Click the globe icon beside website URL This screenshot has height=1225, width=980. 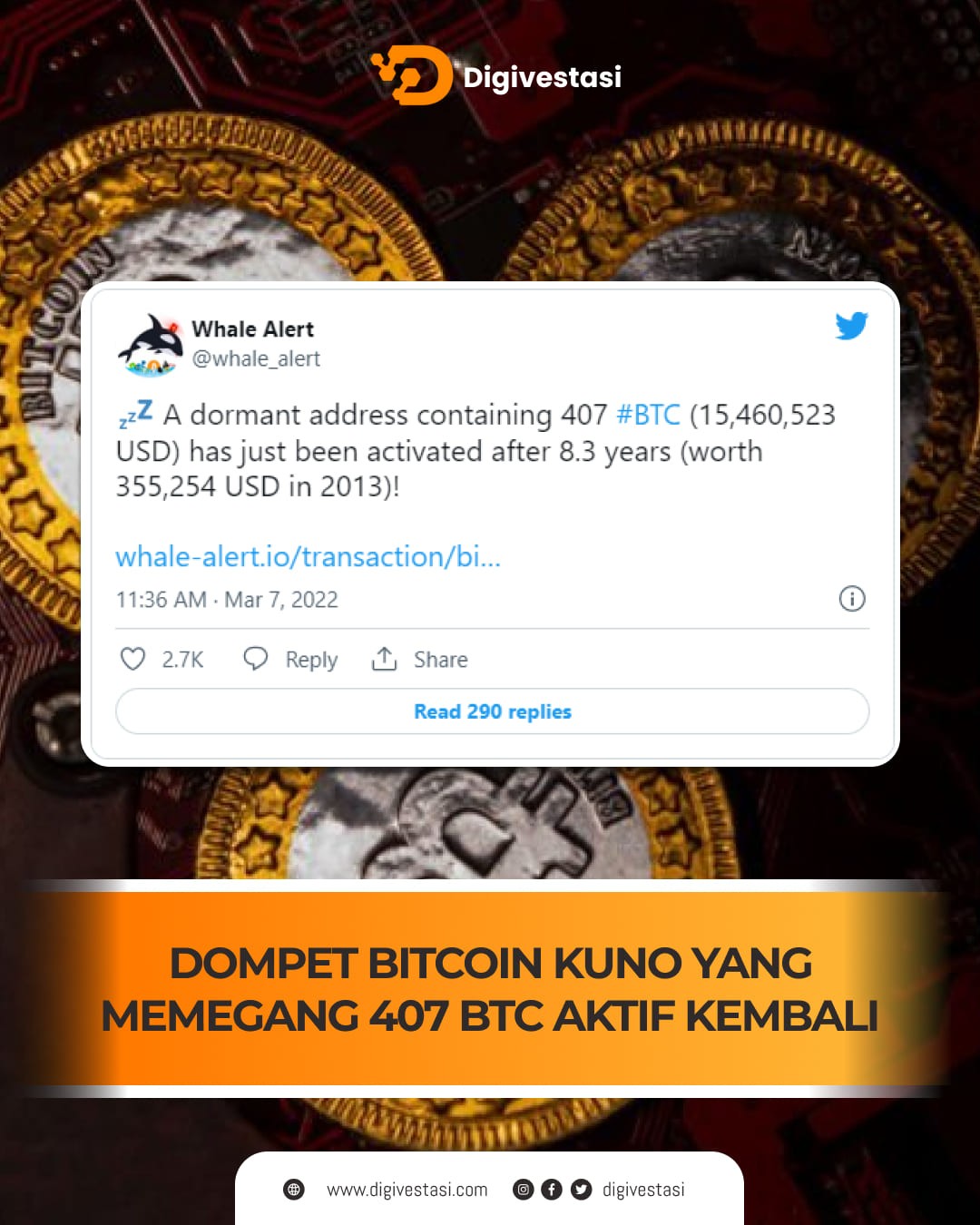(x=294, y=1190)
